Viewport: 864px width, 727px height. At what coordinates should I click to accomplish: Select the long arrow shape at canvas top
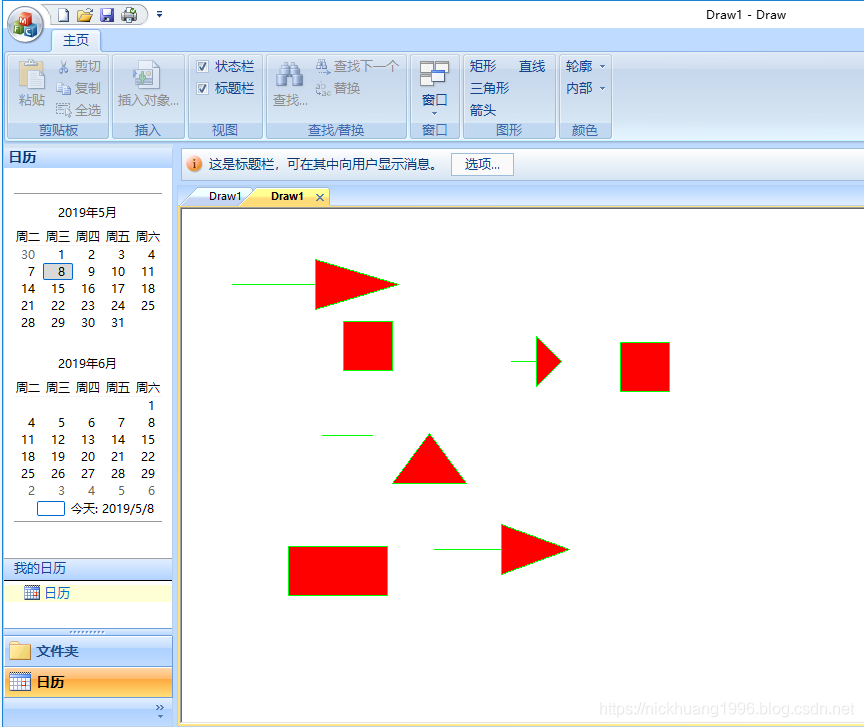tap(315, 284)
